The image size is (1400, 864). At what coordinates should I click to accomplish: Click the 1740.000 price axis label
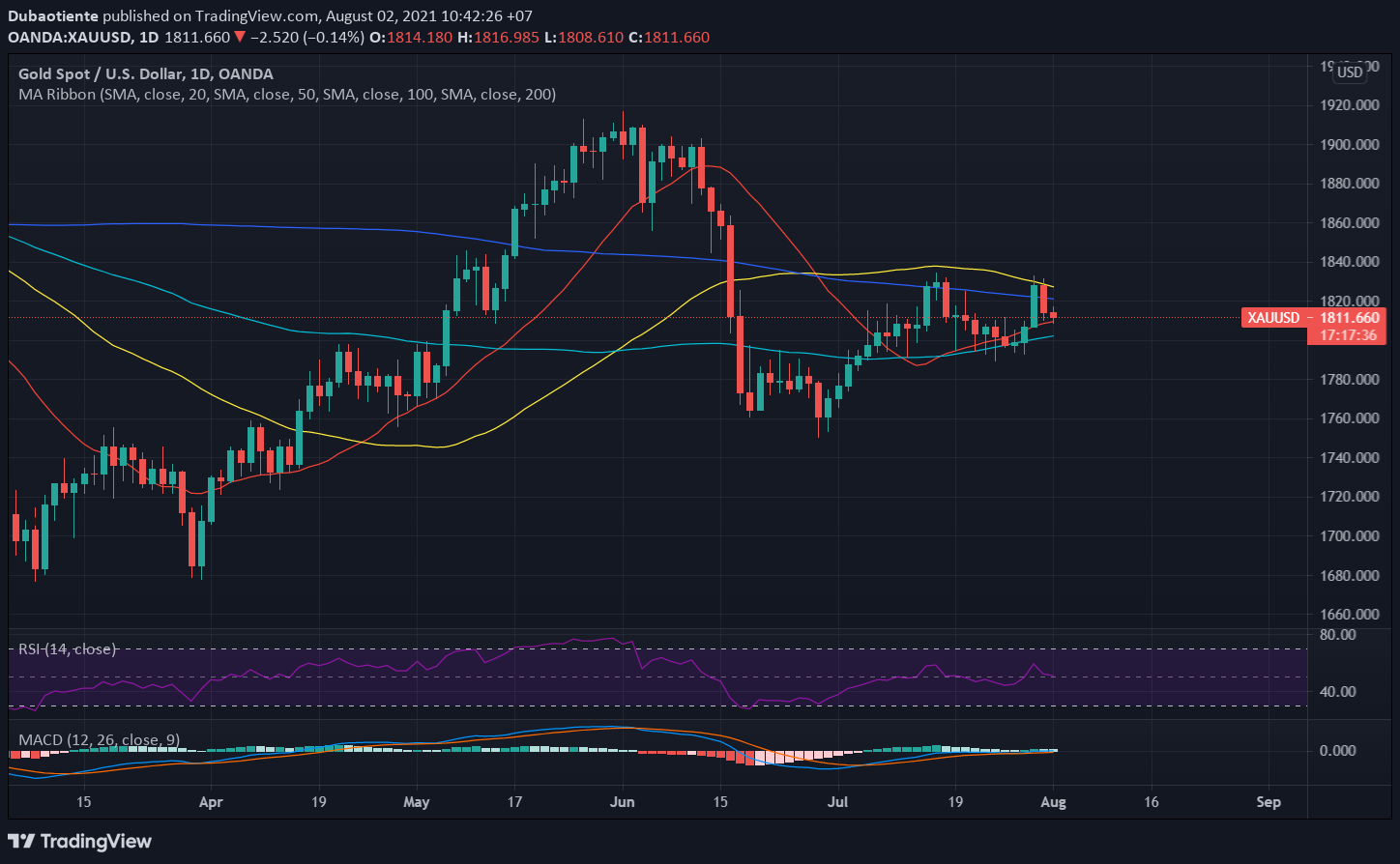click(x=1349, y=458)
